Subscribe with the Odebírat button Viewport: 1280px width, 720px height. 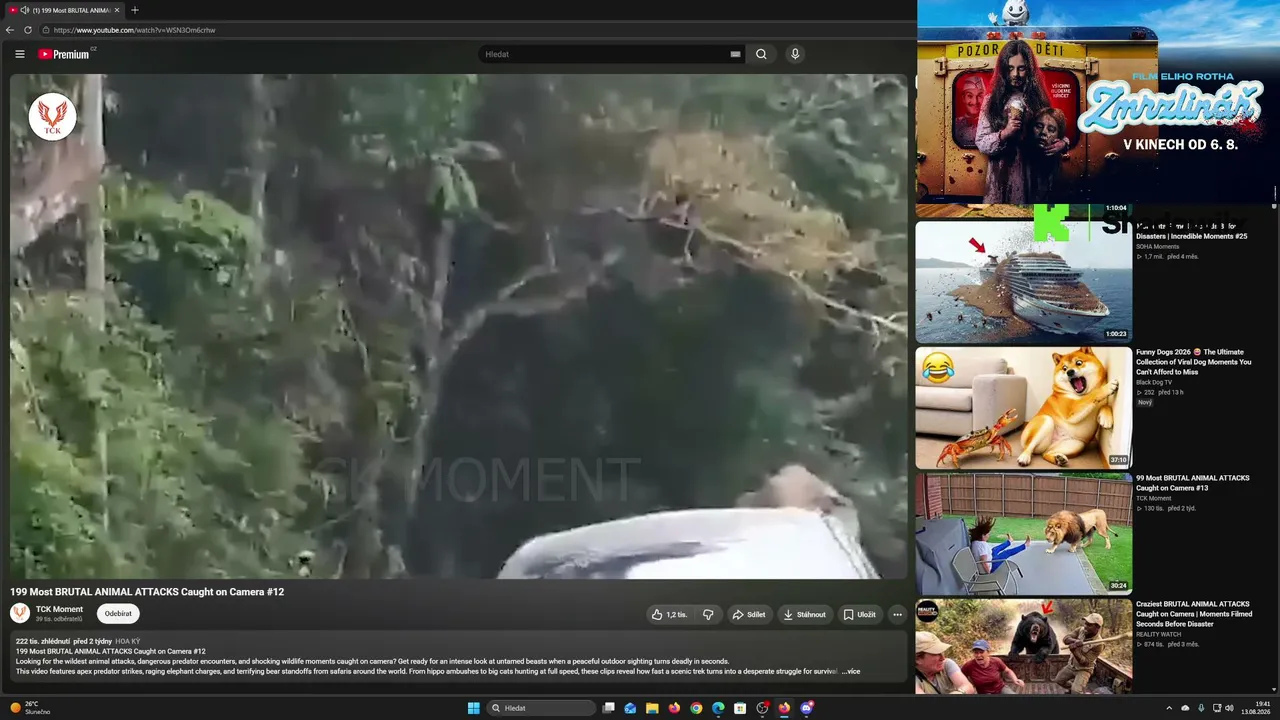(118, 614)
